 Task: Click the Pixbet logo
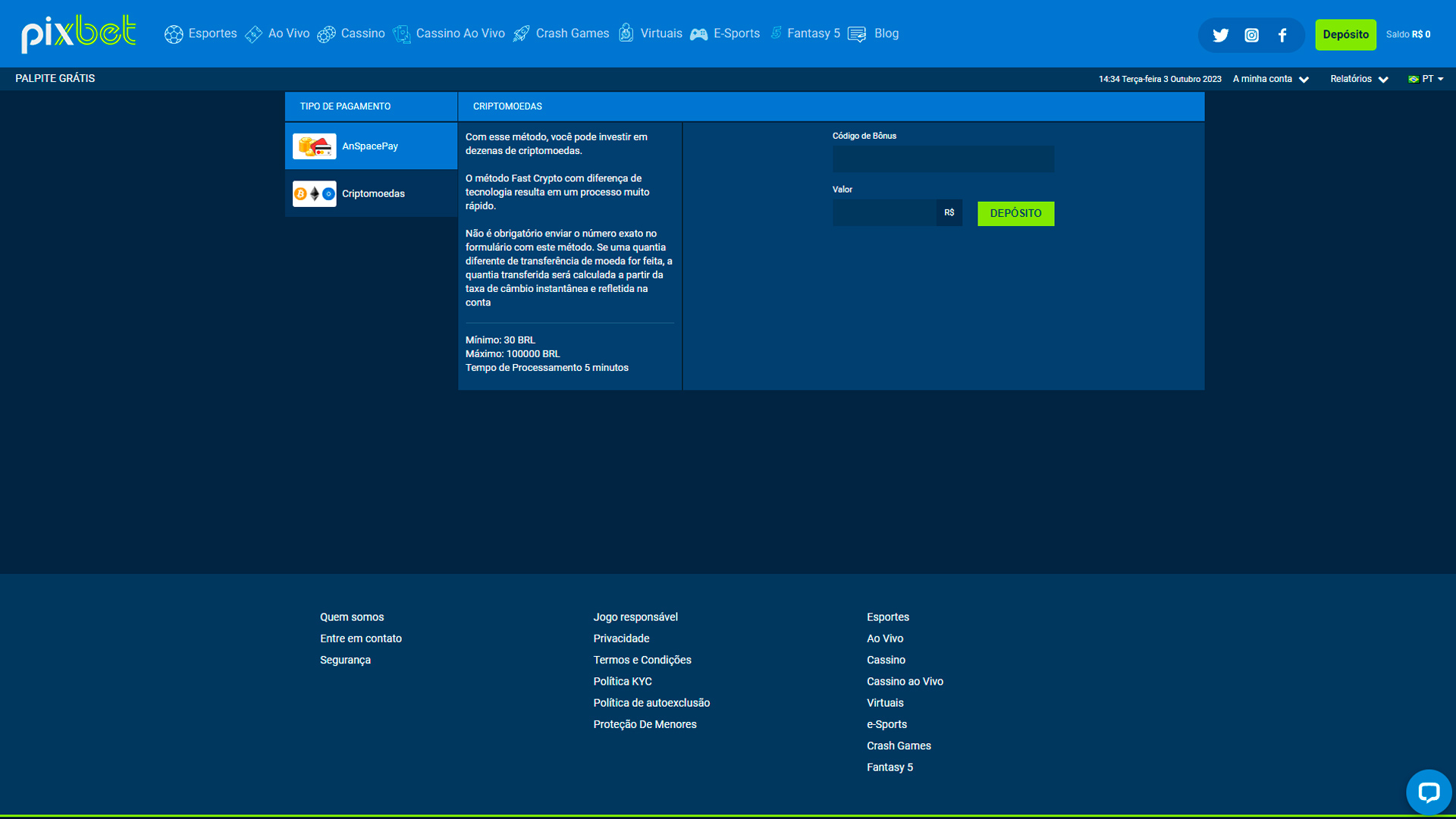point(79,33)
